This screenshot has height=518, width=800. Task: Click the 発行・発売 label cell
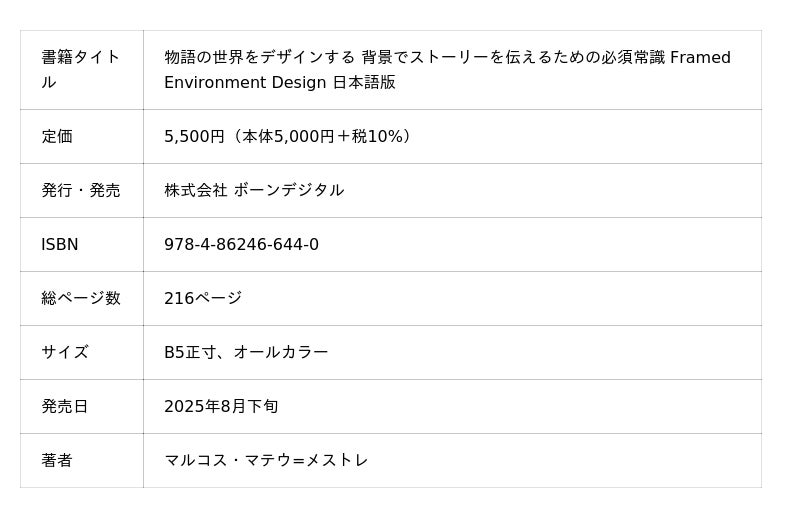tap(82, 190)
